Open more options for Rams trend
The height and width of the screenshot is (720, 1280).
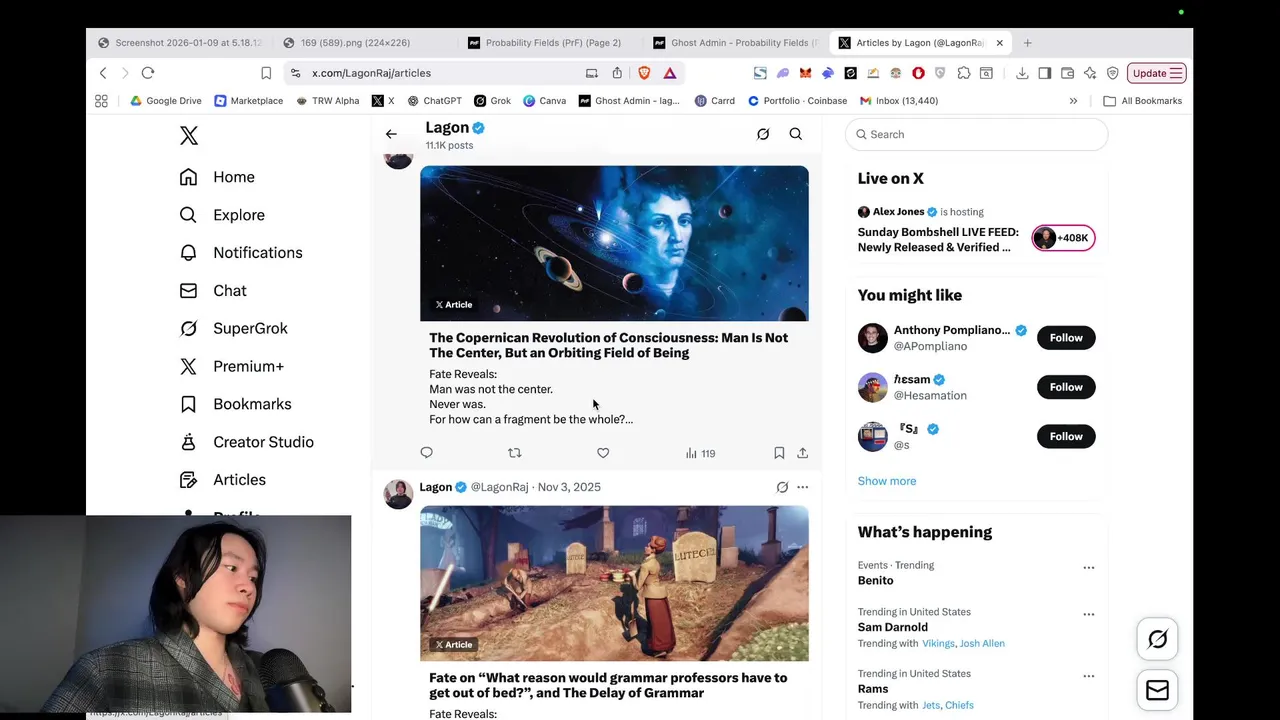click(1089, 676)
